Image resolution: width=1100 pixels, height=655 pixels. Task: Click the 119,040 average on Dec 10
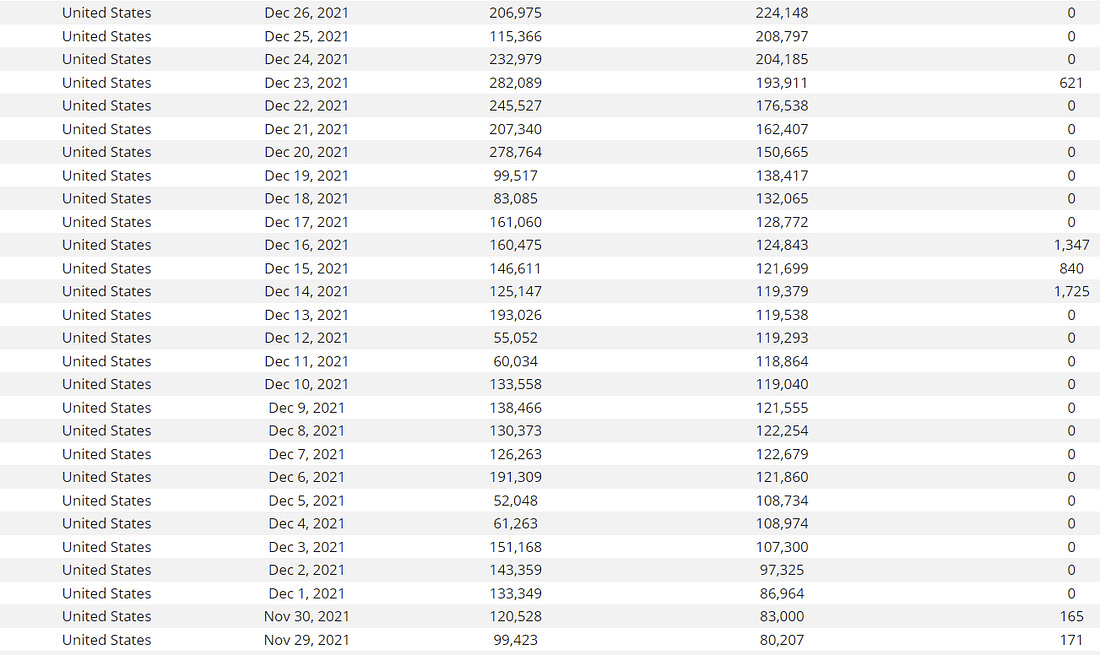(782, 384)
